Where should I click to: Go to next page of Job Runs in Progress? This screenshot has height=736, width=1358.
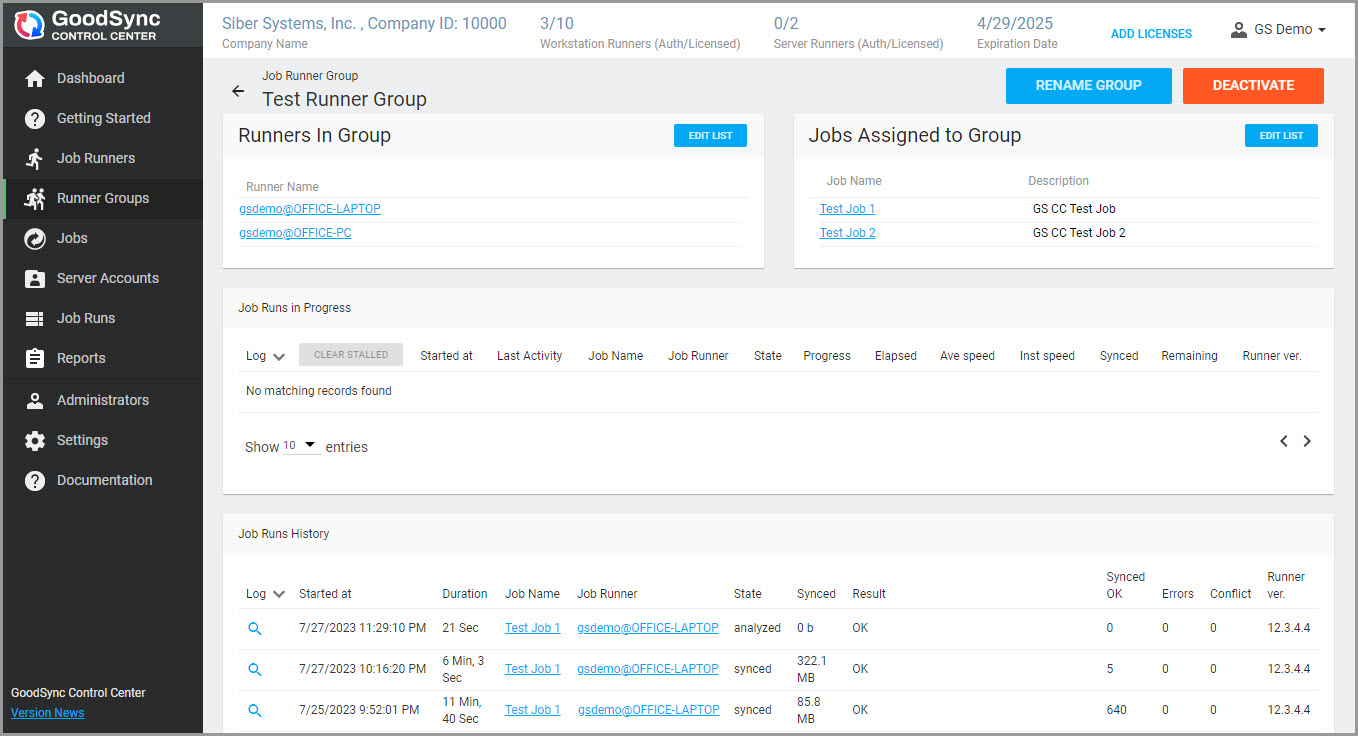[x=1307, y=441]
